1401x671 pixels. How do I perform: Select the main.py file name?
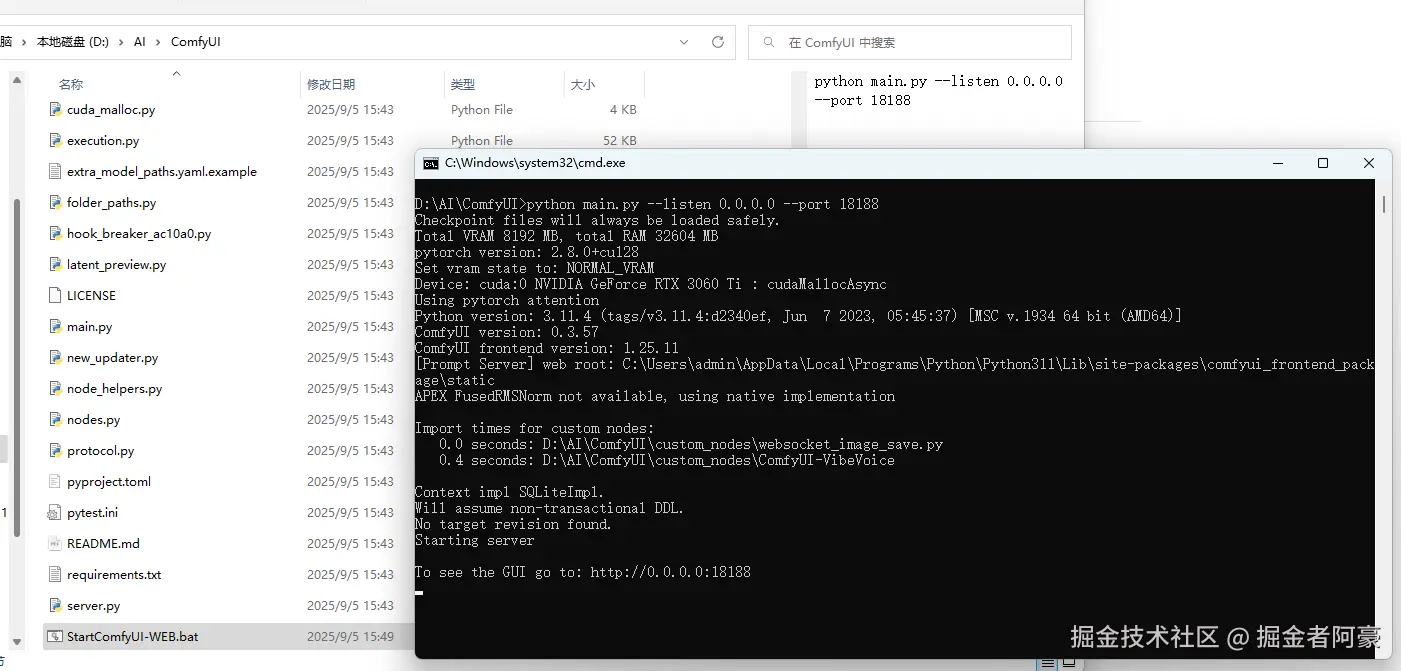89,326
